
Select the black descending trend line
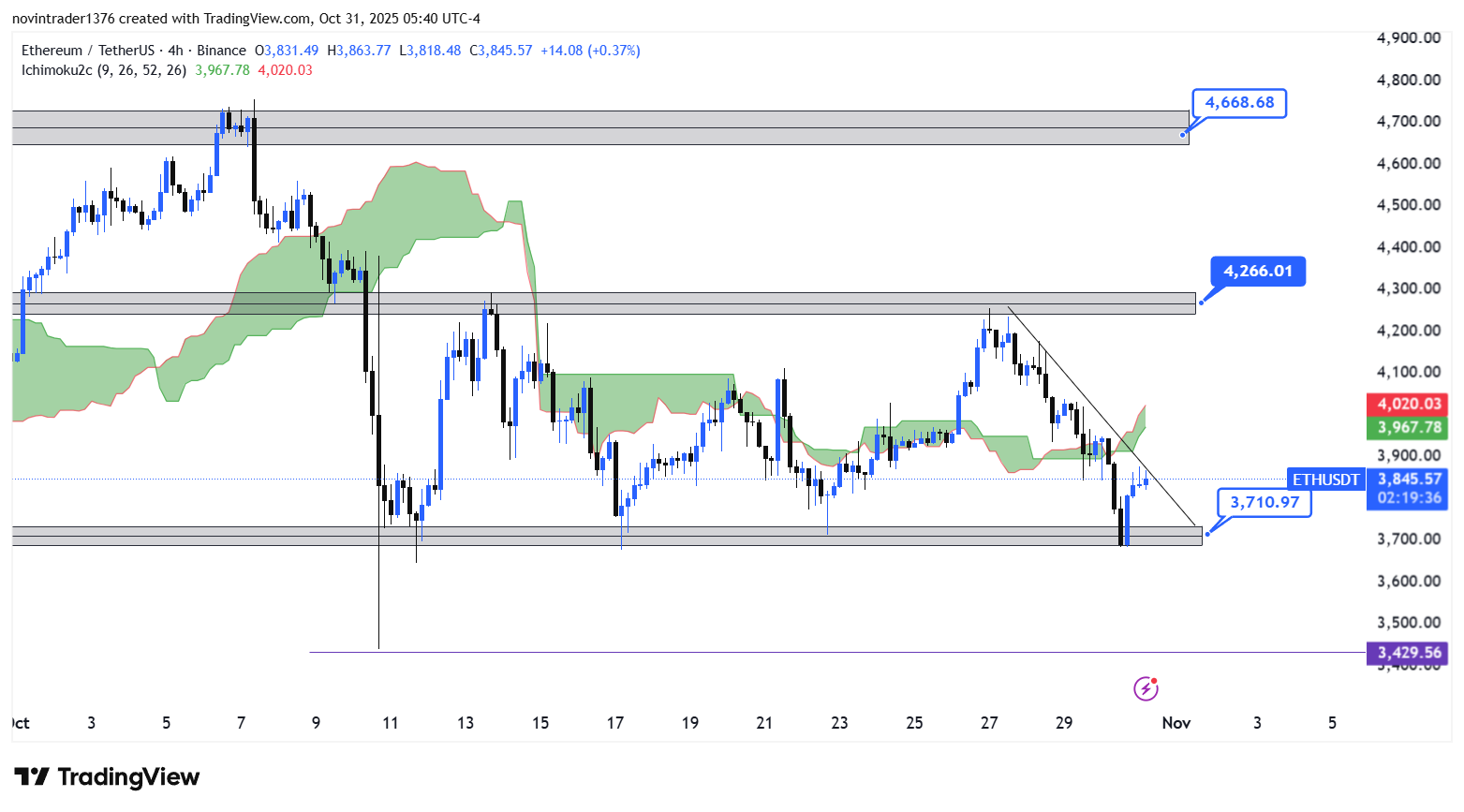1101,415
